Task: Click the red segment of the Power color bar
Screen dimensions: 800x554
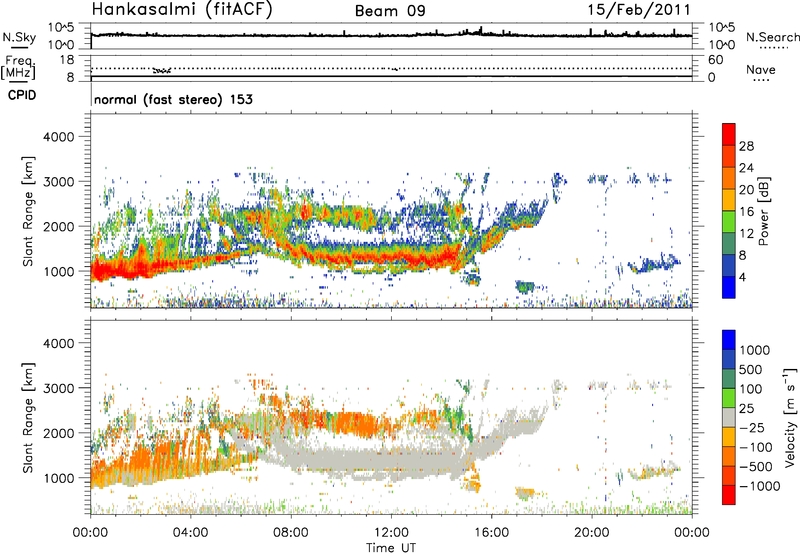Action: tap(729, 134)
